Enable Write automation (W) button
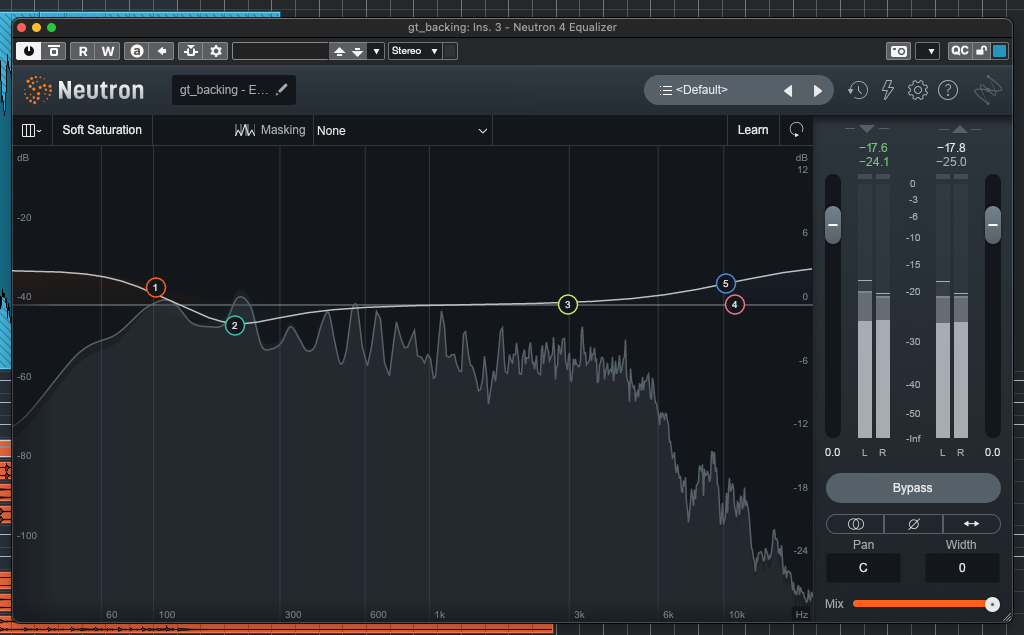This screenshot has height=635, width=1024. [108, 51]
